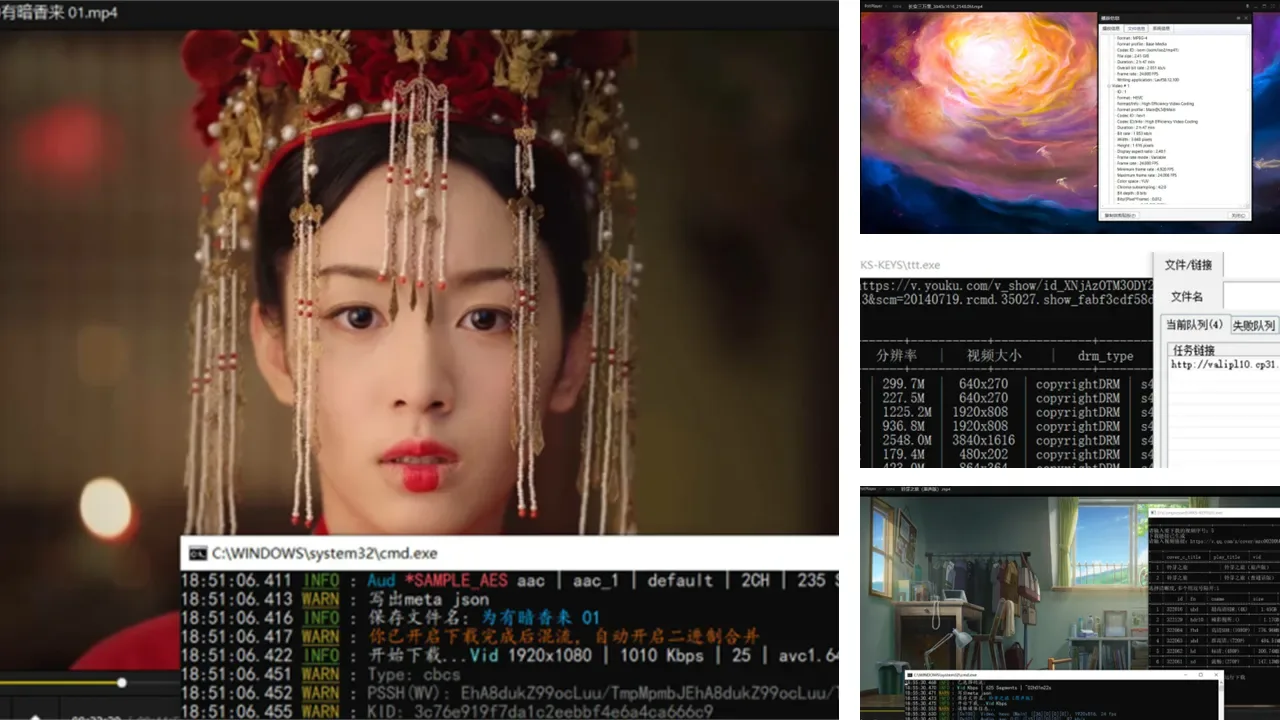Click the small cmd icon in the bottom-right console title bar

click(910, 675)
